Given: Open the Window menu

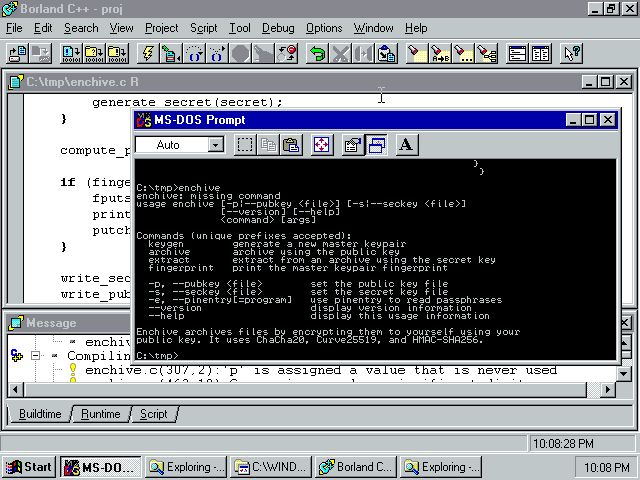Looking at the screenshot, I should [x=373, y=28].
